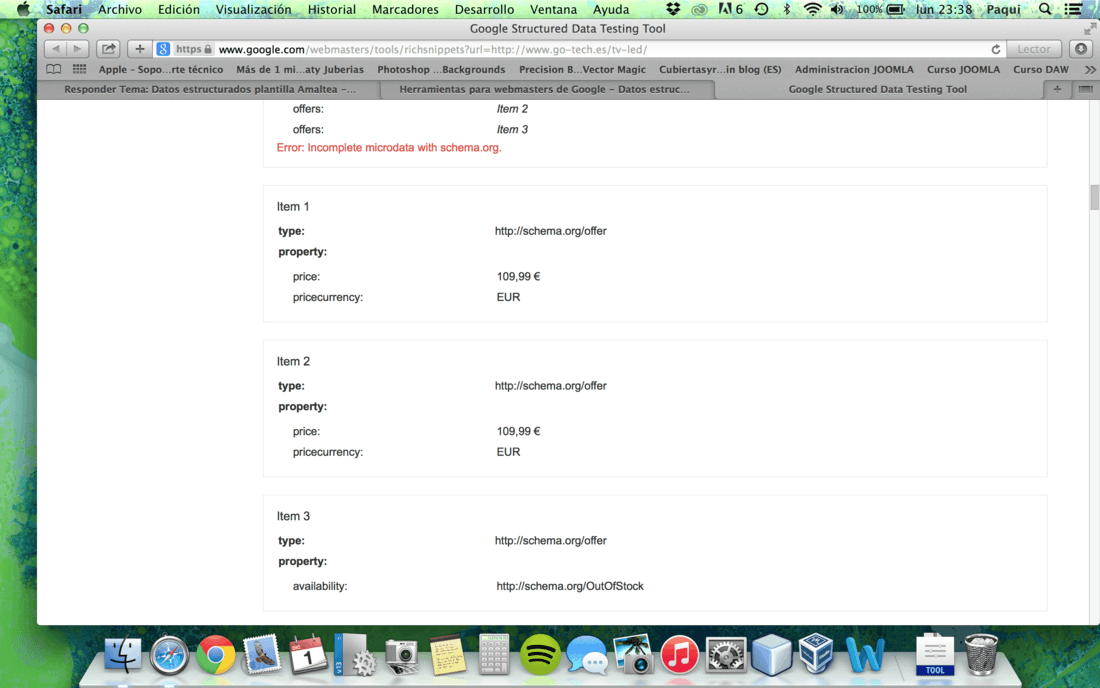Open the Más de 1 mi…aty Juberias bookmark

pos(300,69)
